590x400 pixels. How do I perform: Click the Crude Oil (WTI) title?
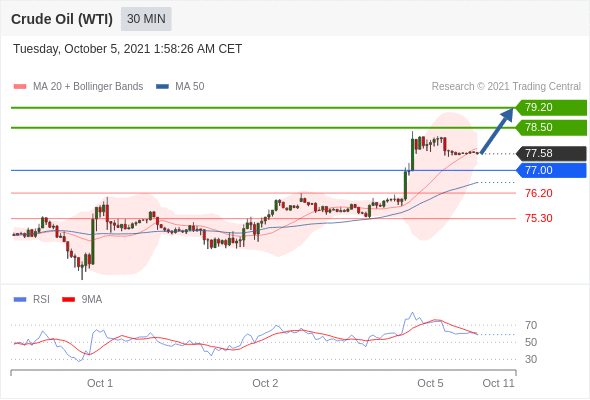(x=62, y=19)
